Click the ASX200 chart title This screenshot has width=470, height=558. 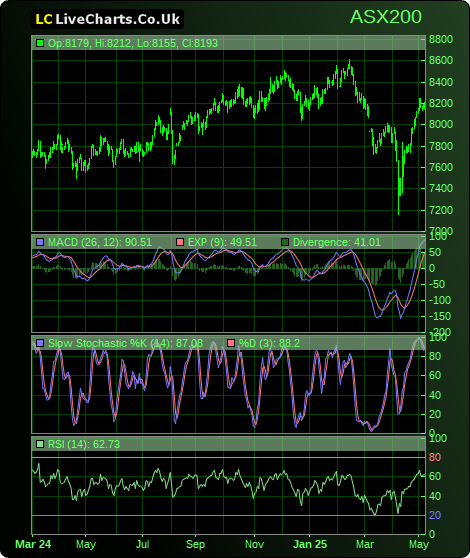tap(386, 17)
